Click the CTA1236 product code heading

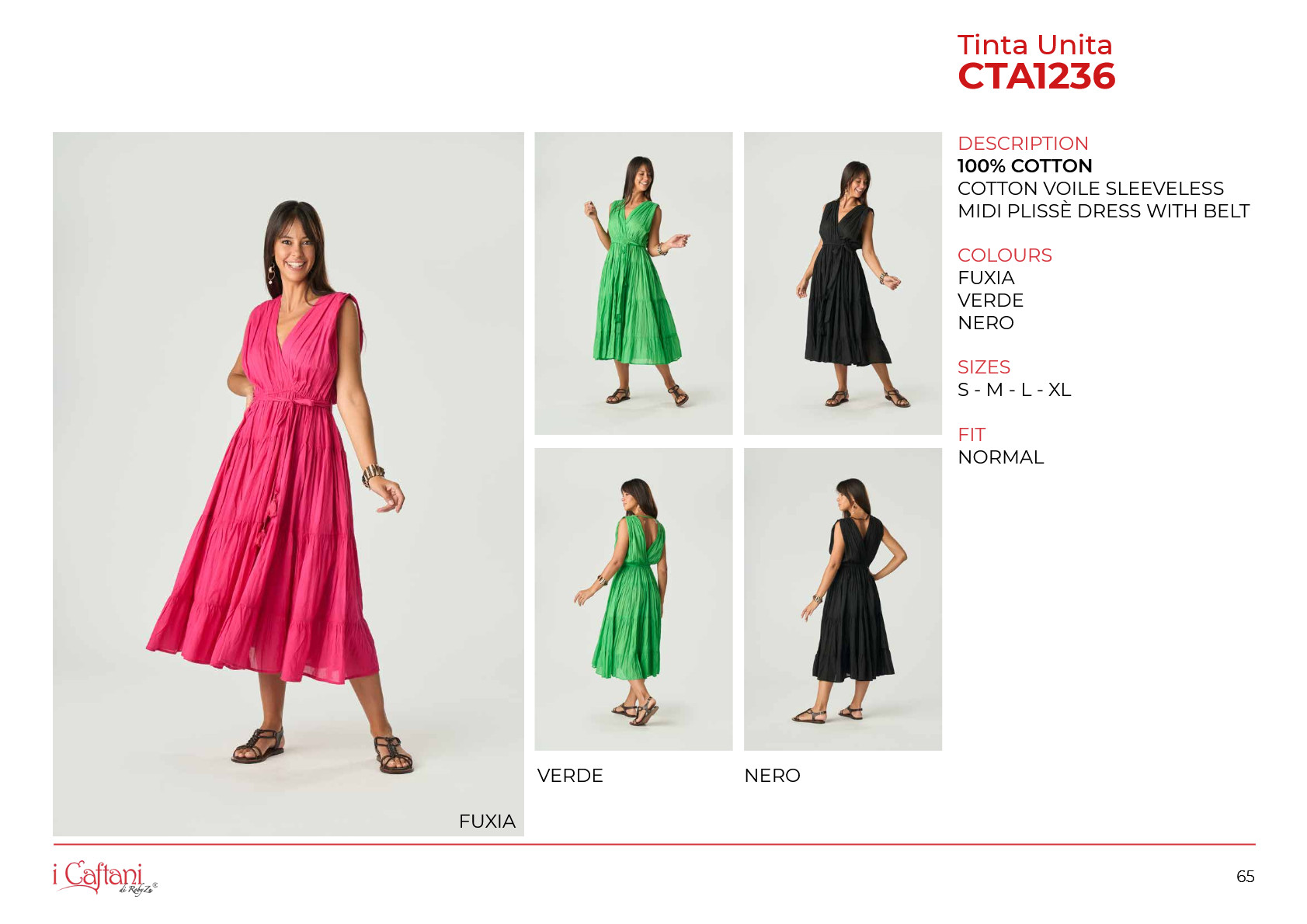point(1036,76)
